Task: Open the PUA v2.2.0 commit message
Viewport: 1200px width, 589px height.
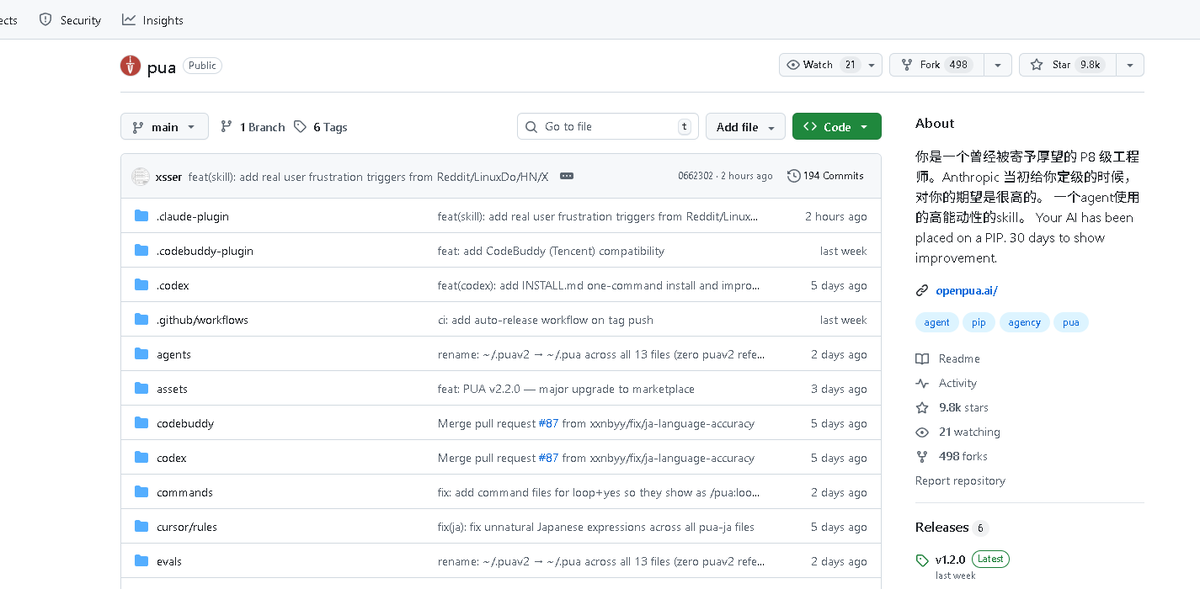Action: (x=566, y=389)
